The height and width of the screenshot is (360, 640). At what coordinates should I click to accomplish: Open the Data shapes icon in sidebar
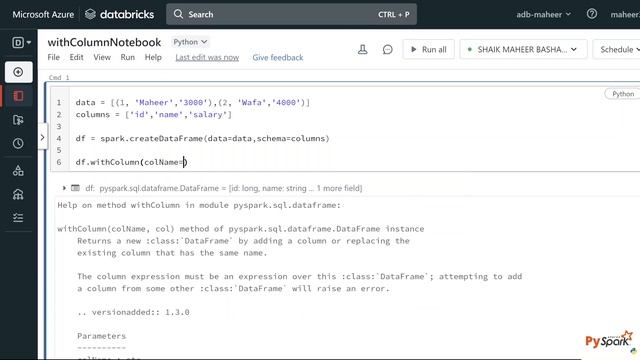pyautogui.click(x=18, y=171)
